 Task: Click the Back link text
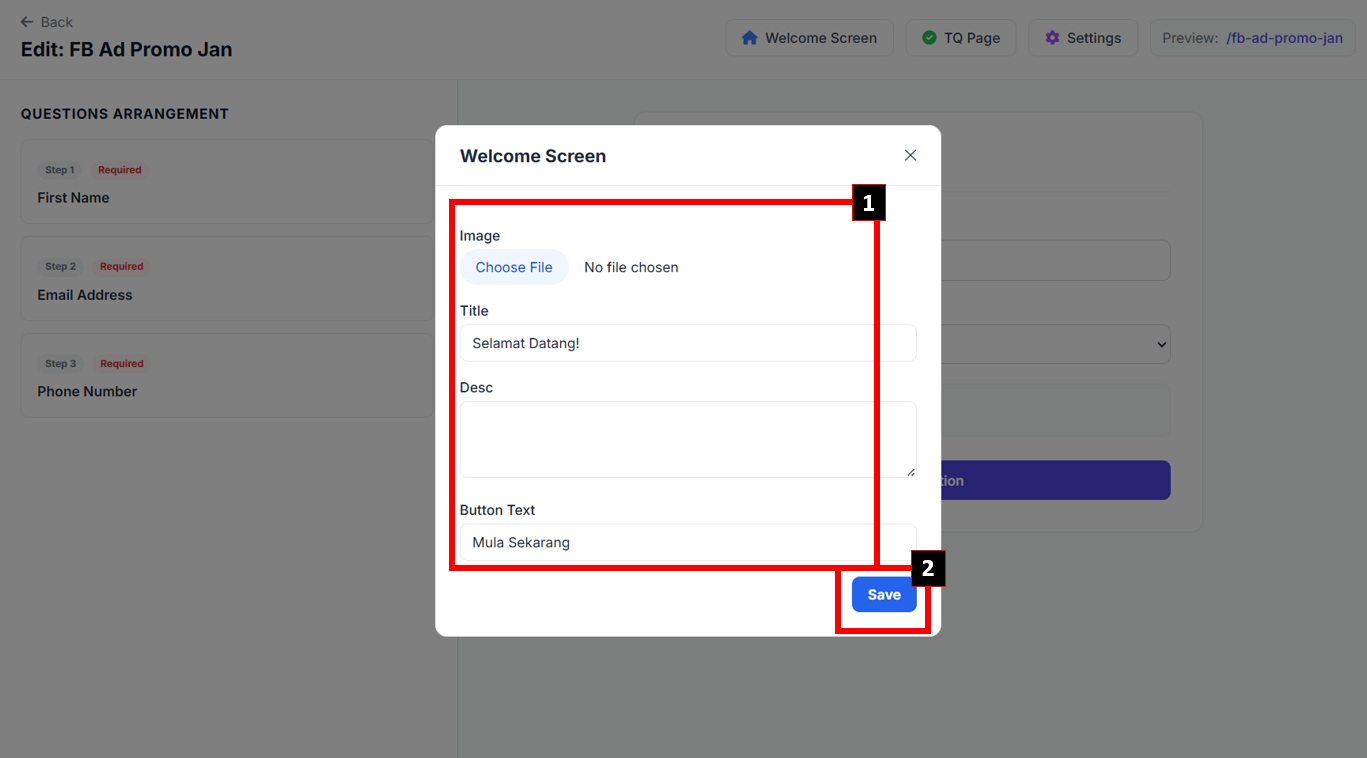coord(57,22)
